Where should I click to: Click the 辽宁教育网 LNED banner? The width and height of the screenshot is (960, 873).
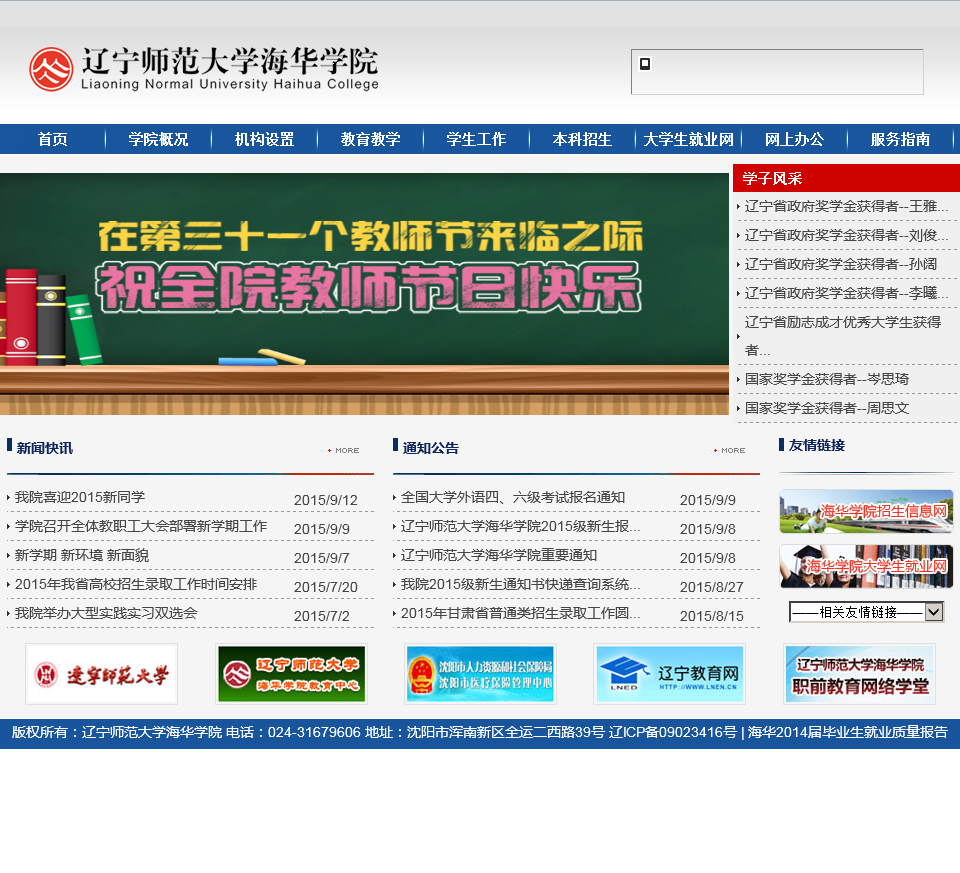[x=669, y=674]
